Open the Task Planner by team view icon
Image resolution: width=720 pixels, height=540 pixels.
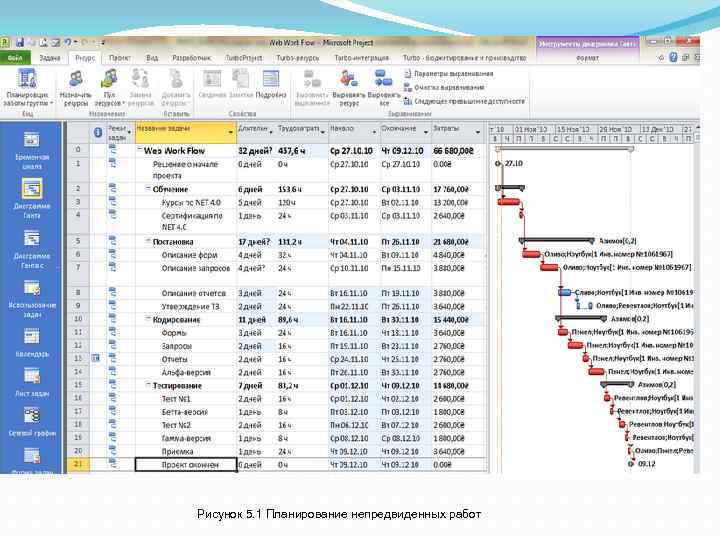(x=27, y=79)
